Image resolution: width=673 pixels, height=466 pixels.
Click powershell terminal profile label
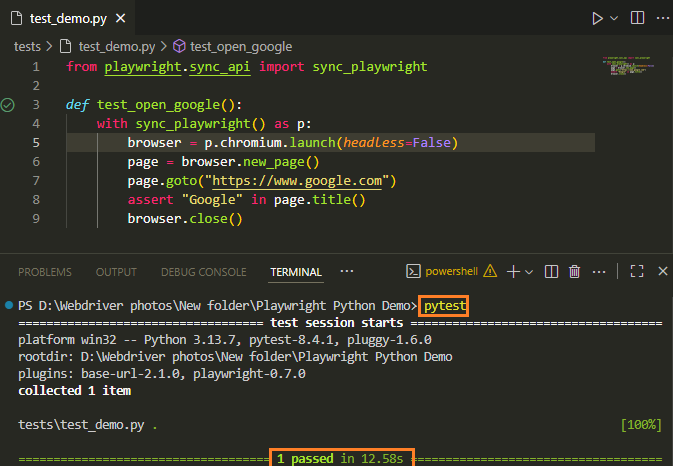452,271
